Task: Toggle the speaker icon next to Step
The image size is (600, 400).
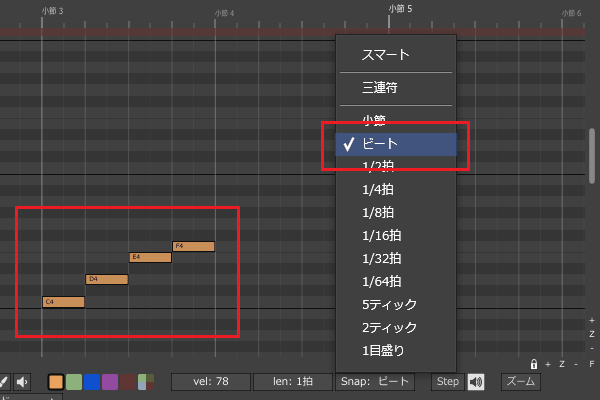Action: coord(477,381)
